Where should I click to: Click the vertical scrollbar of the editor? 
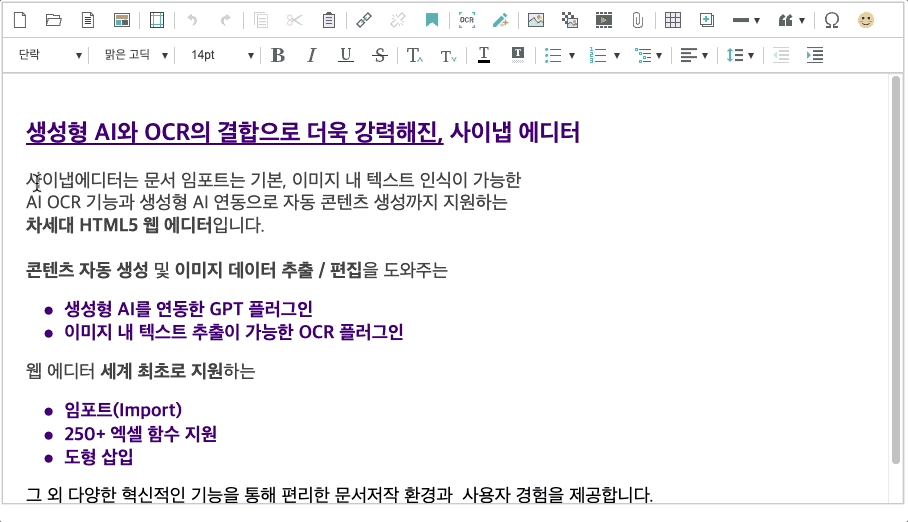tap(896, 270)
